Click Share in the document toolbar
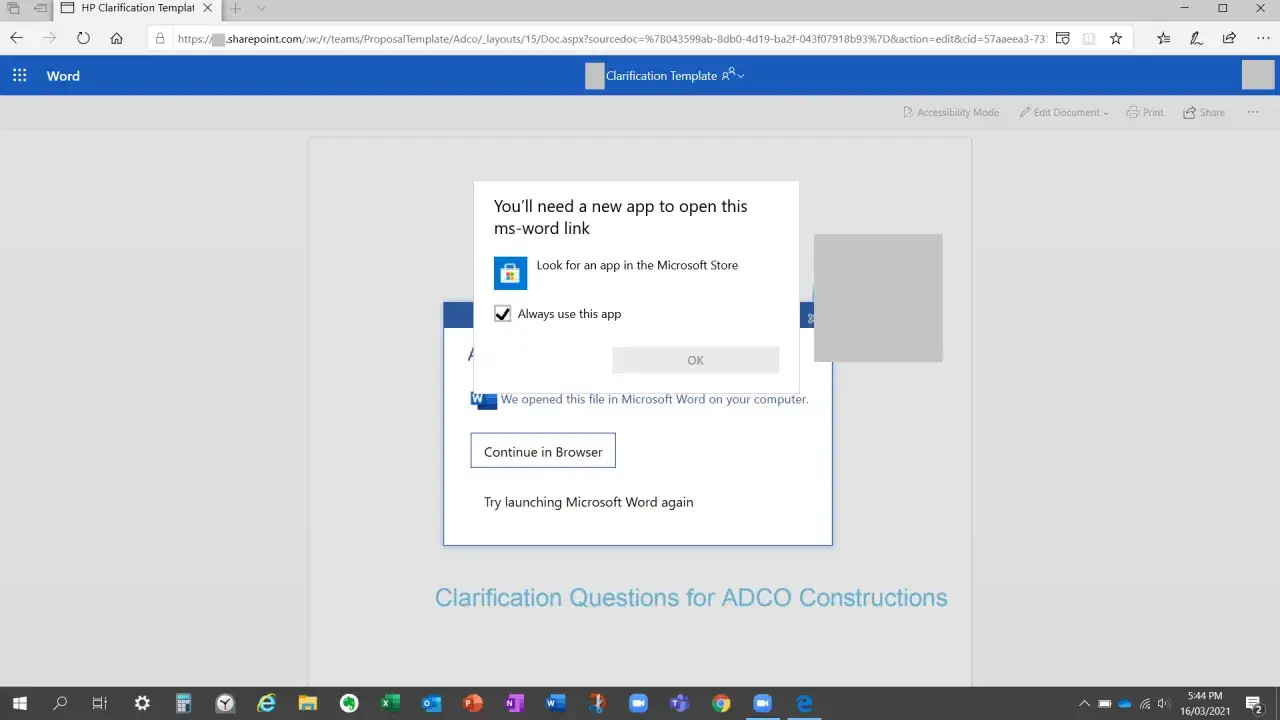The height and width of the screenshot is (720, 1280). point(1204,112)
